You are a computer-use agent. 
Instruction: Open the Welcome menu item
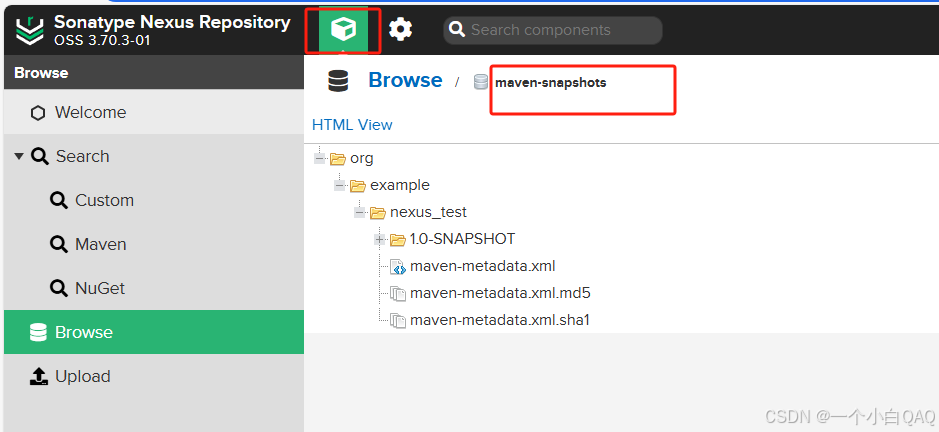pos(154,112)
